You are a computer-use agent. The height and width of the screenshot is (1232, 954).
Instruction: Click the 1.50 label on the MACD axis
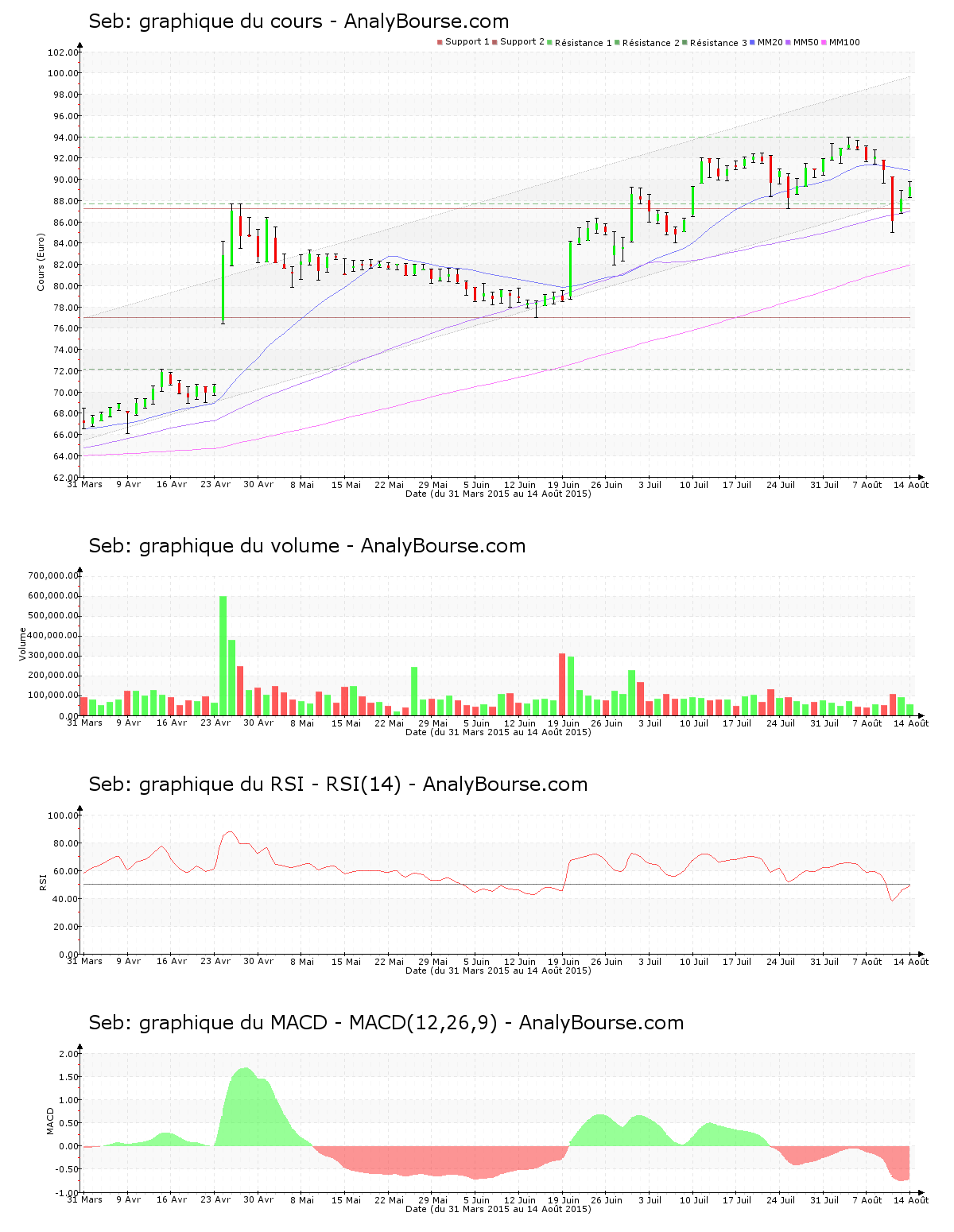[68, 1077]
